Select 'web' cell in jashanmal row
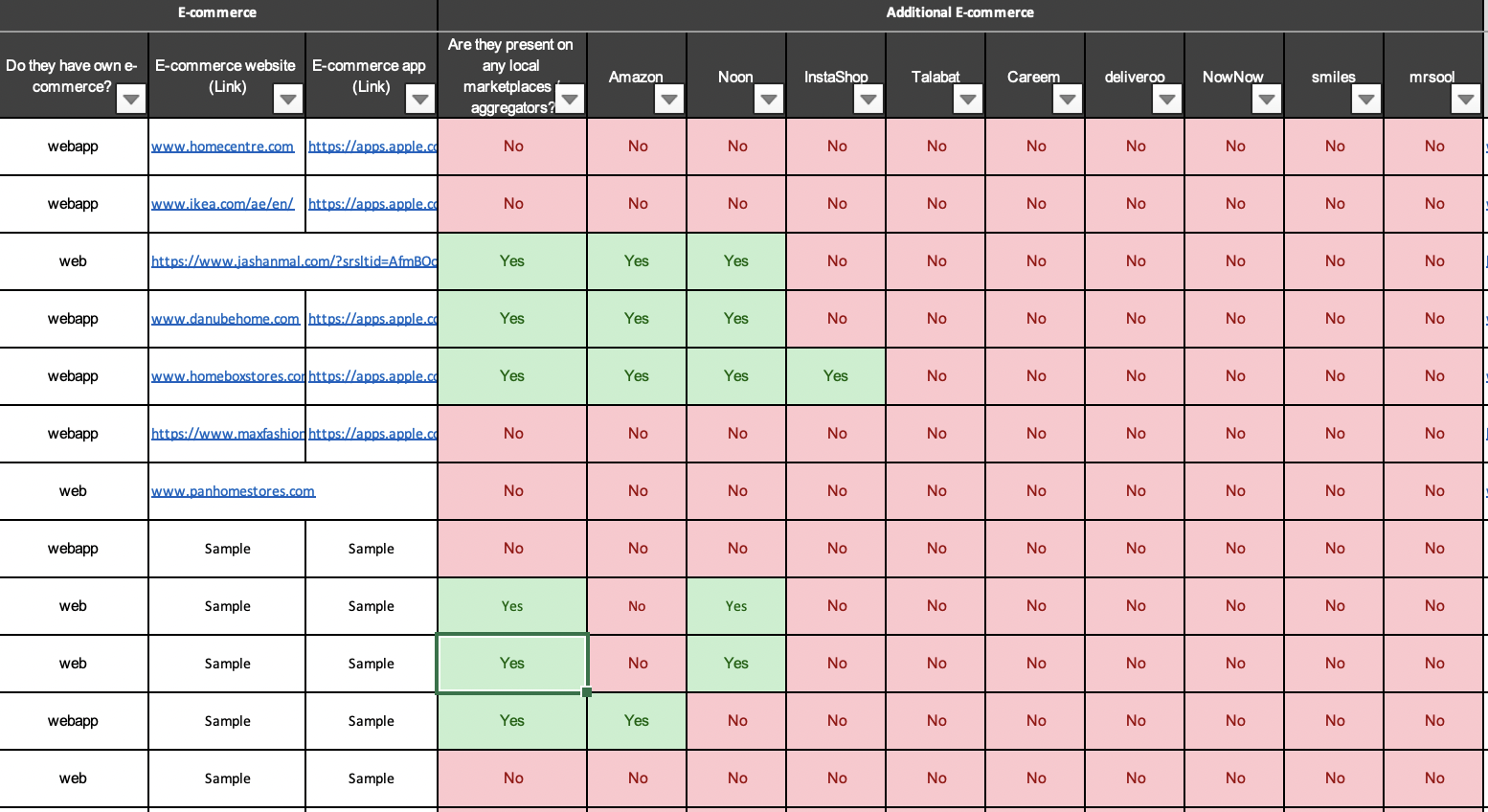Screen dimensions: 1488x812 click(x=74, y=261)
